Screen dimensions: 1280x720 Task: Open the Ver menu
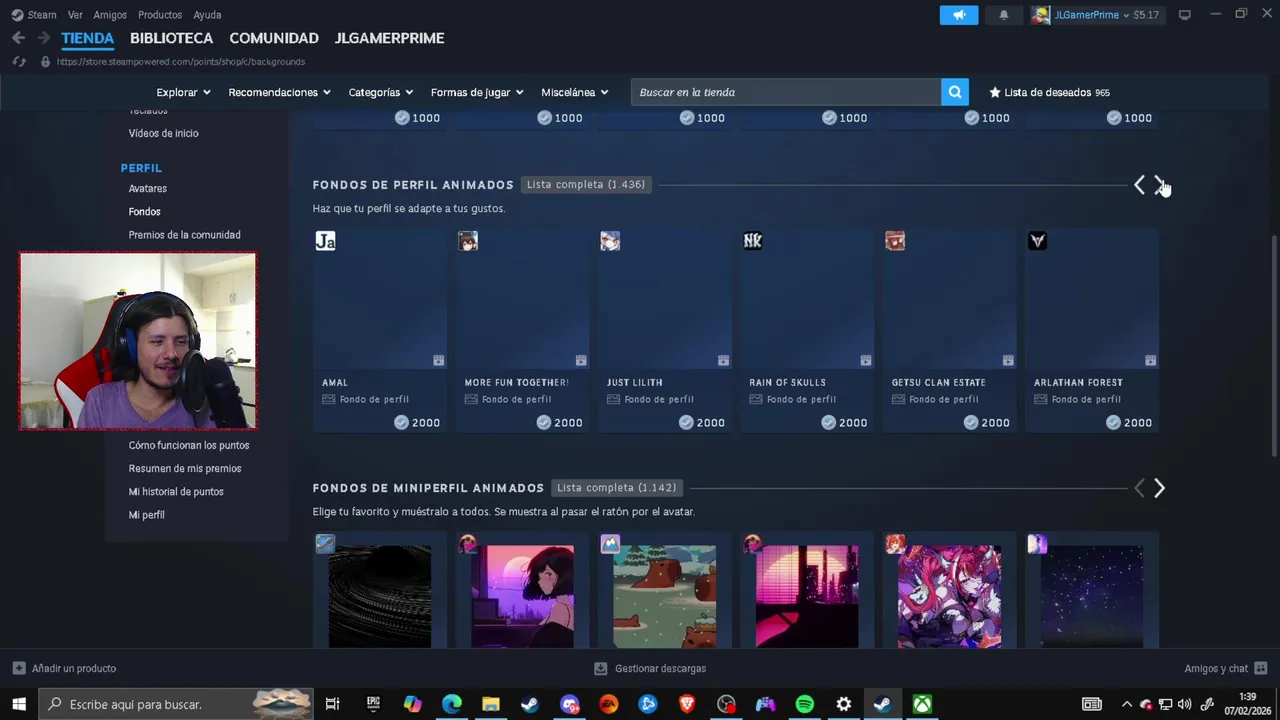[75, 15]
